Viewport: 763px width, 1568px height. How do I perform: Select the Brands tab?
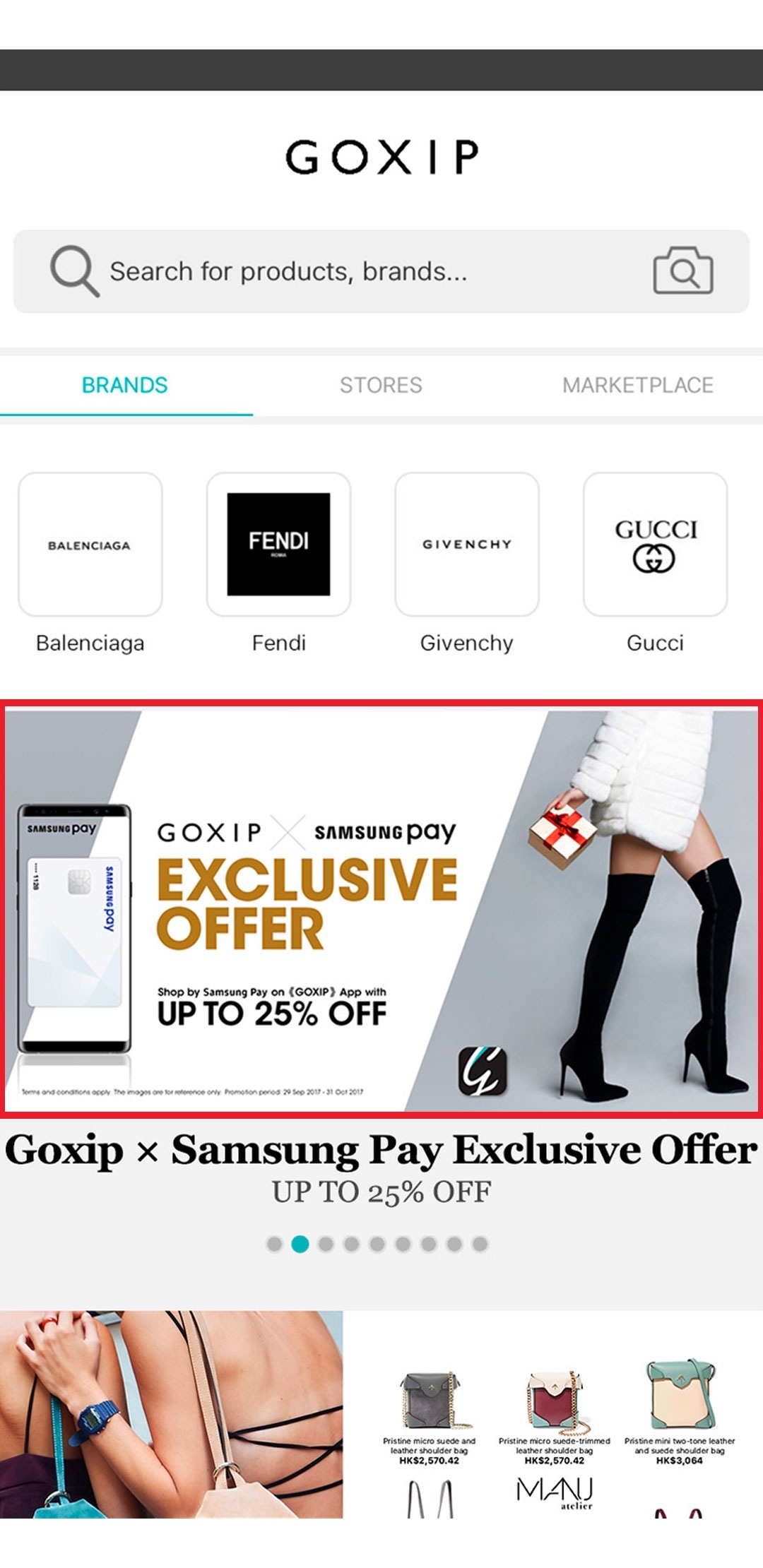(125, 385)
